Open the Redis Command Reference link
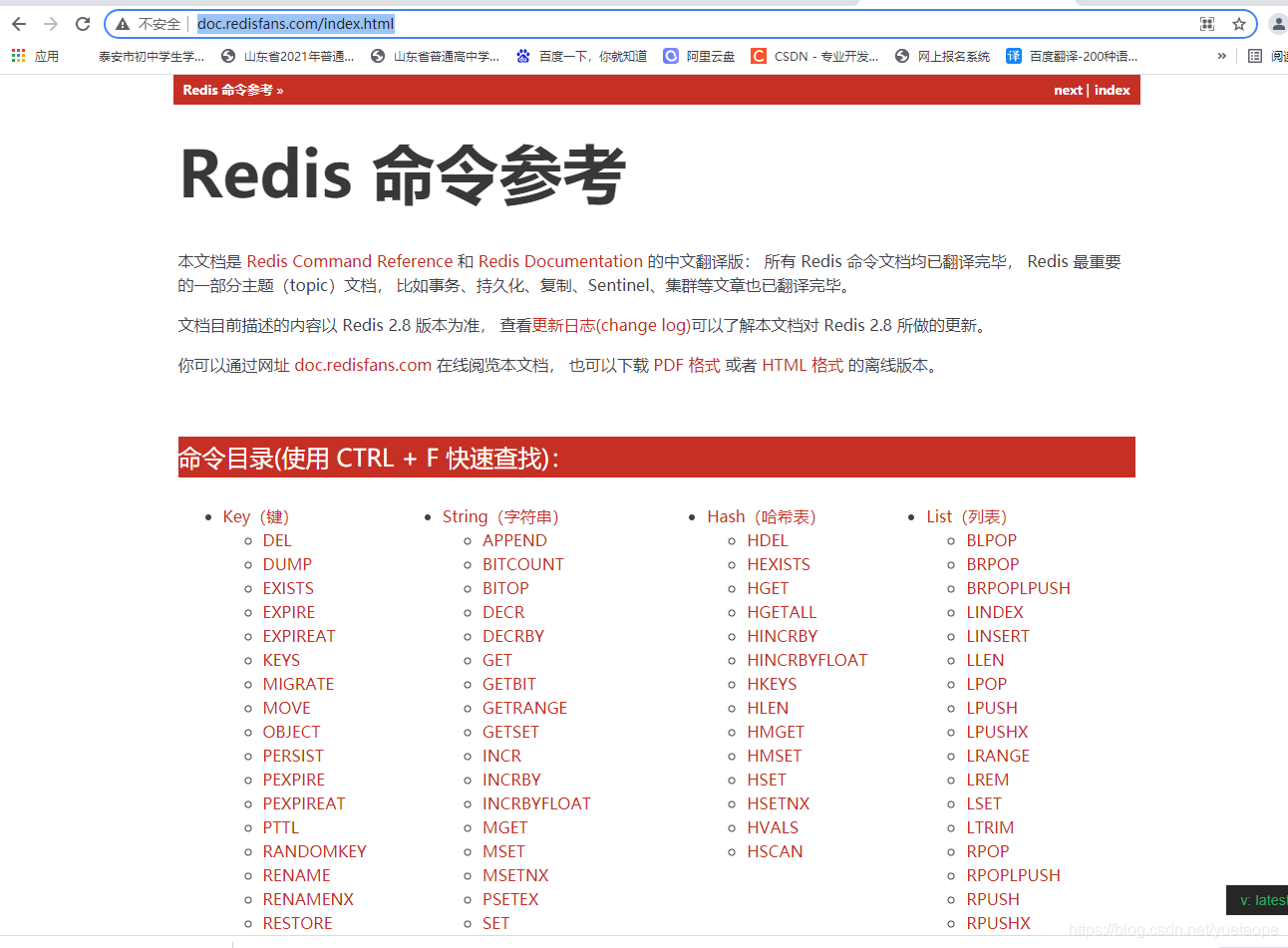 [348, 261]
